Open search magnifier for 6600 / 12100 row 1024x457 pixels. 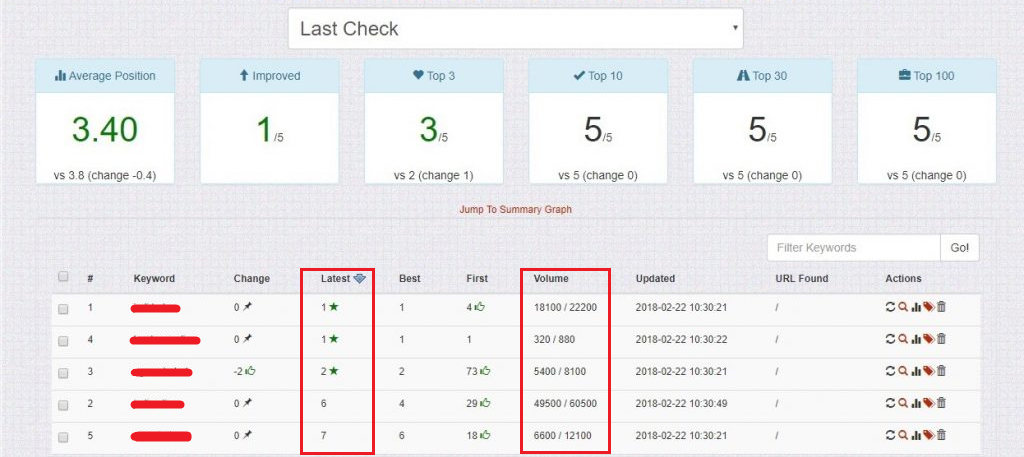tap(903, 435)
